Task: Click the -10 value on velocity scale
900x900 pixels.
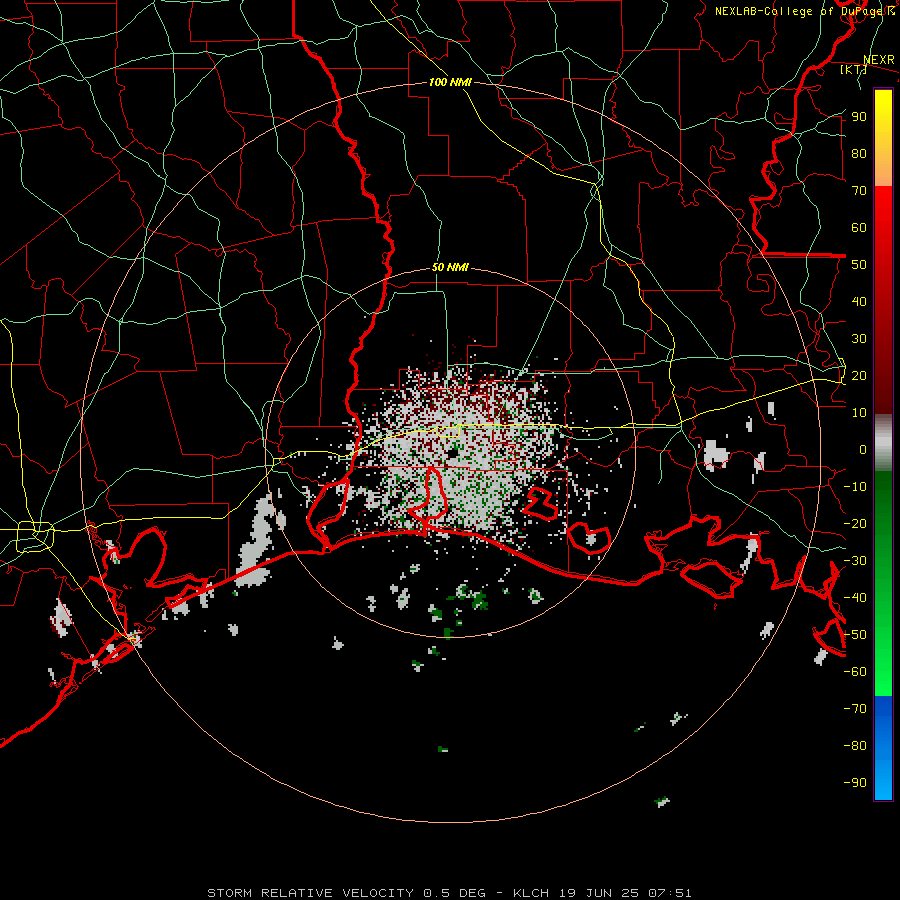Action: tap(855, 487)
